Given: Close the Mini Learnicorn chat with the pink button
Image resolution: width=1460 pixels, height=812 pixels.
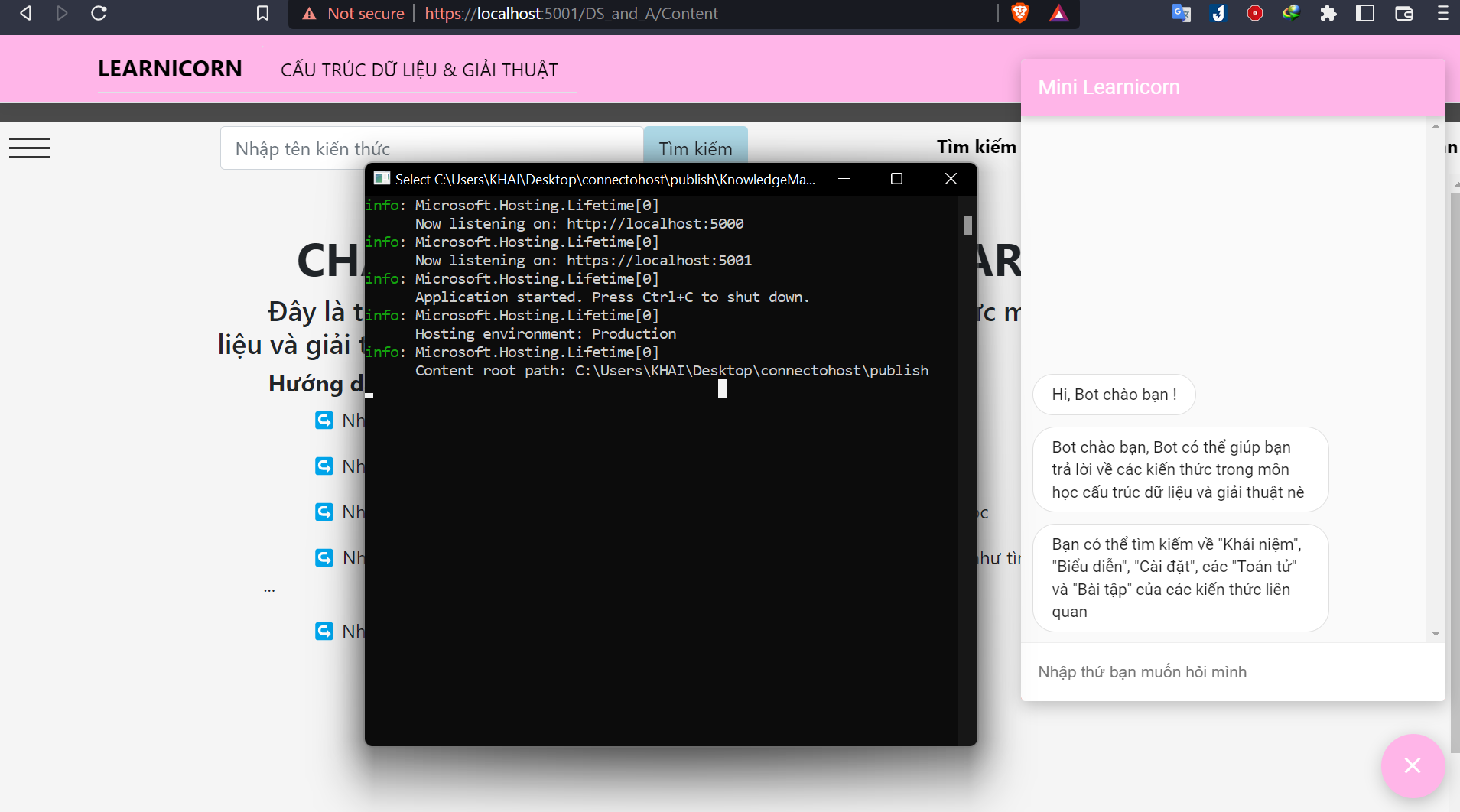Looking at the screenshot, I should click(x=1411, y=765).
